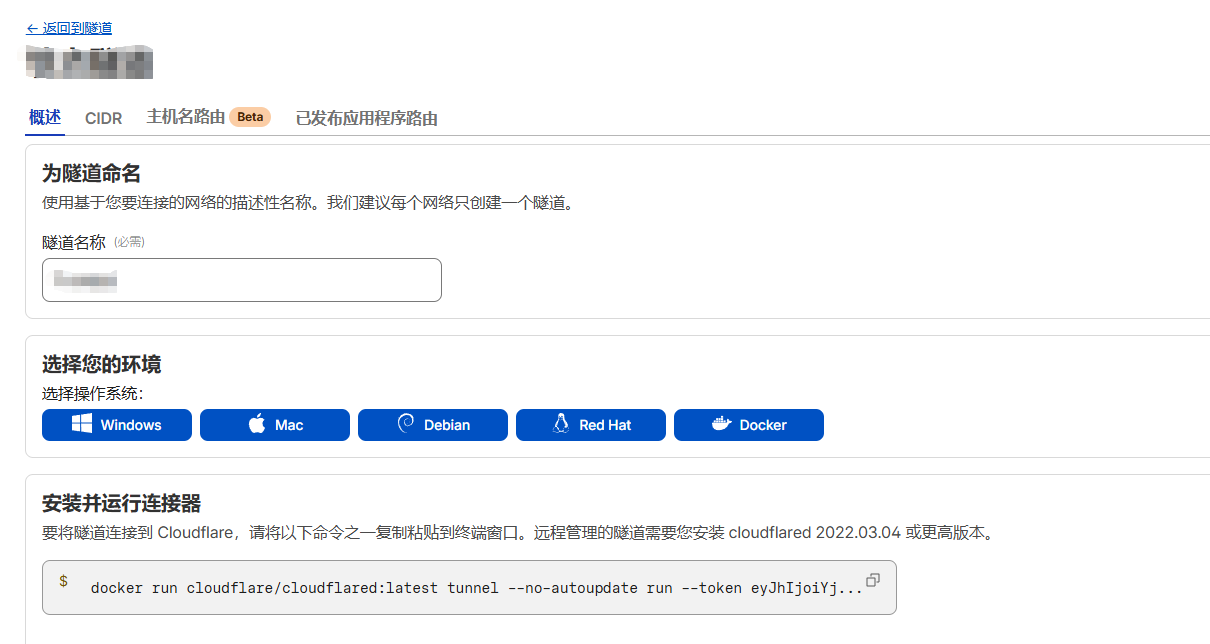Switch to the 概述 tab

tap(45, 117)
